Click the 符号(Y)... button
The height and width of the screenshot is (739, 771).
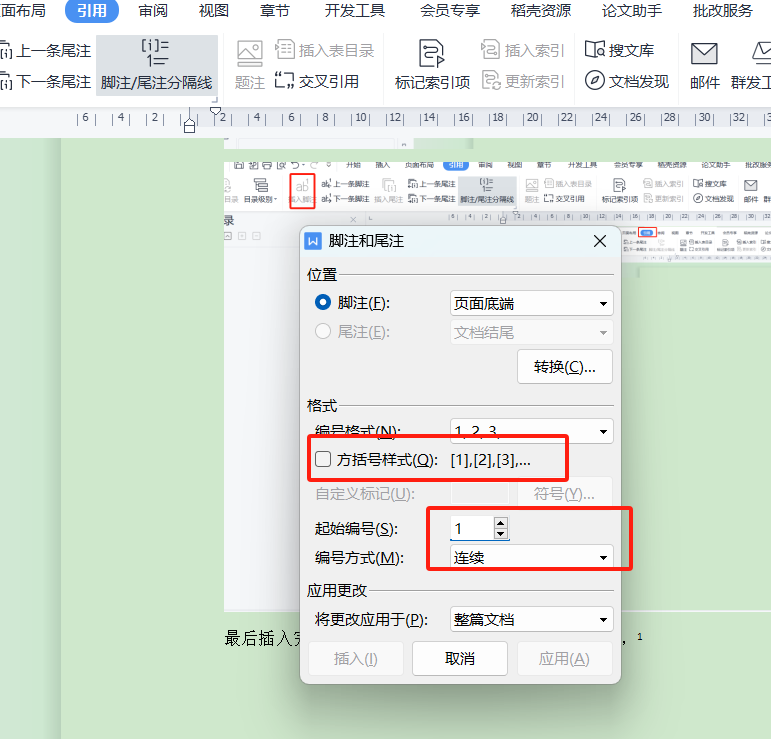(x=564, y=493)
